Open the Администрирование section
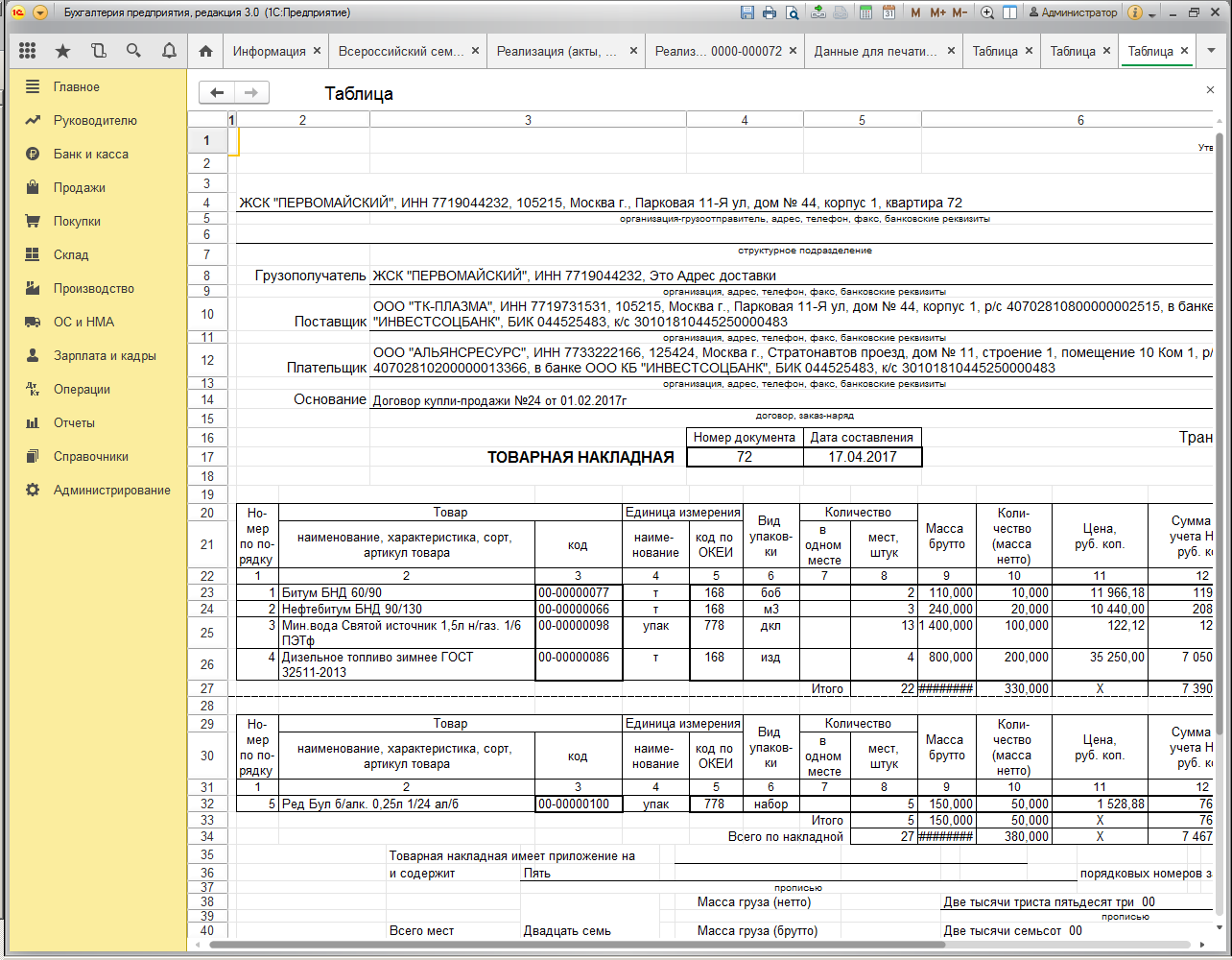This screenshot has height=960, width=1232. (112, 490)
